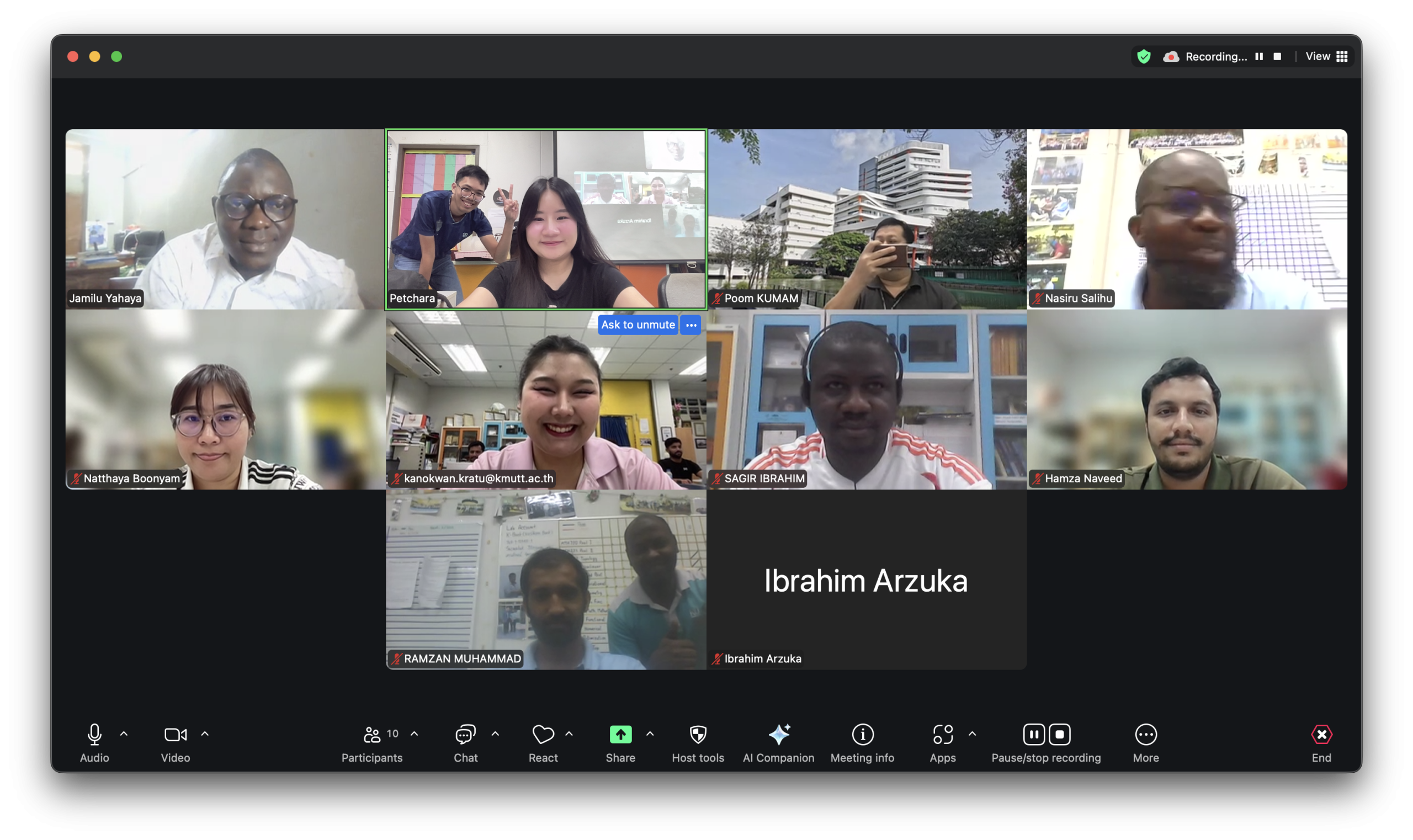Viewport: 1413px width, 840px height.
Task: Click the green encryption shield icon
Action: [x=1144, y=57]
